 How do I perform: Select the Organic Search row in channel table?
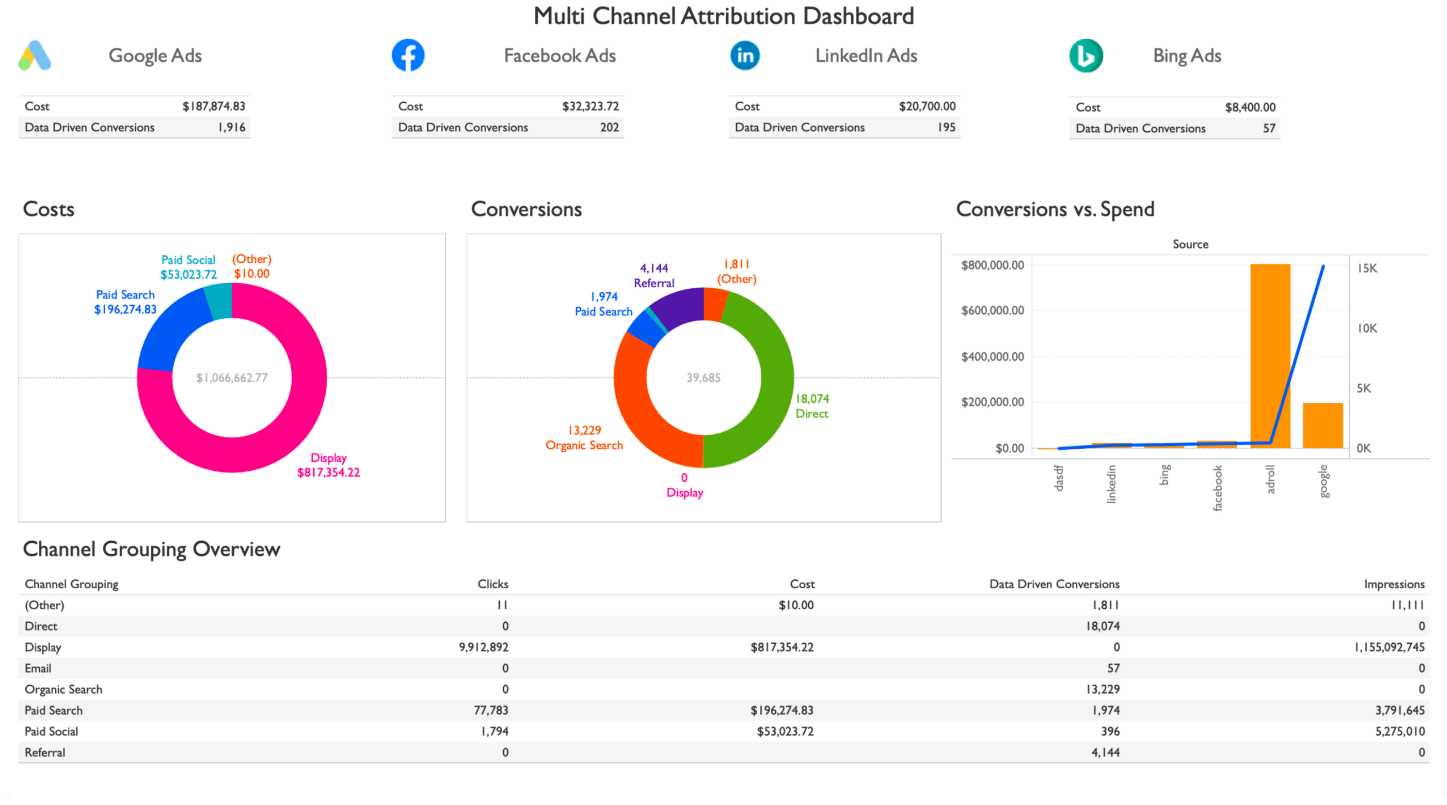pos(725,689)
